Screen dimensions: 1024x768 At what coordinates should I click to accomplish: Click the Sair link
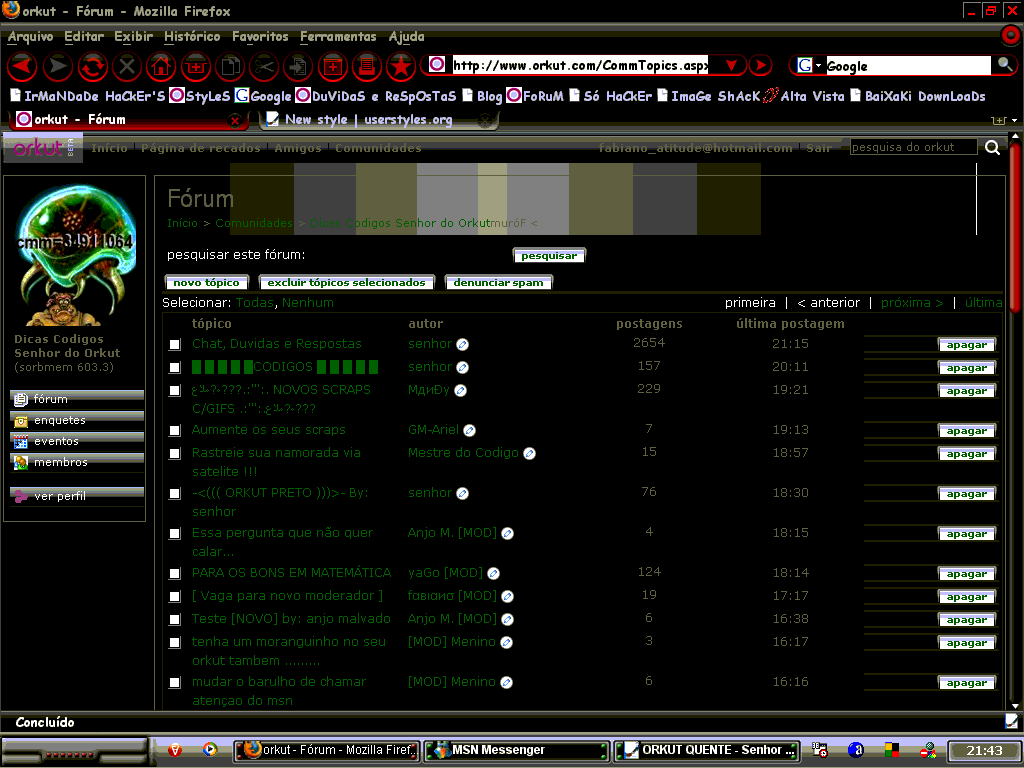coord(818,148)
